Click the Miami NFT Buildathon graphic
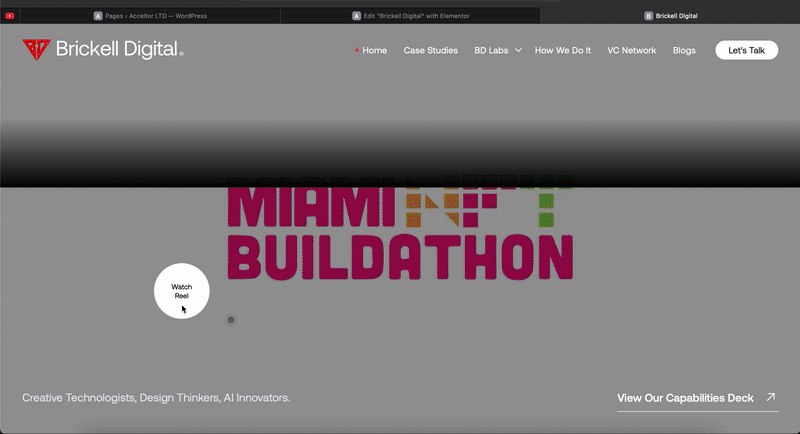 (x=400, y=227)
